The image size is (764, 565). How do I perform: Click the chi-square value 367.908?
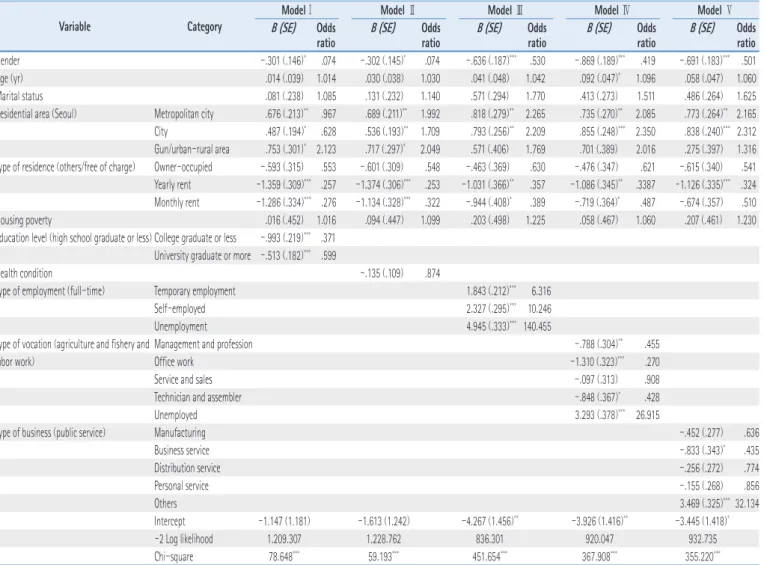[599, 557]
